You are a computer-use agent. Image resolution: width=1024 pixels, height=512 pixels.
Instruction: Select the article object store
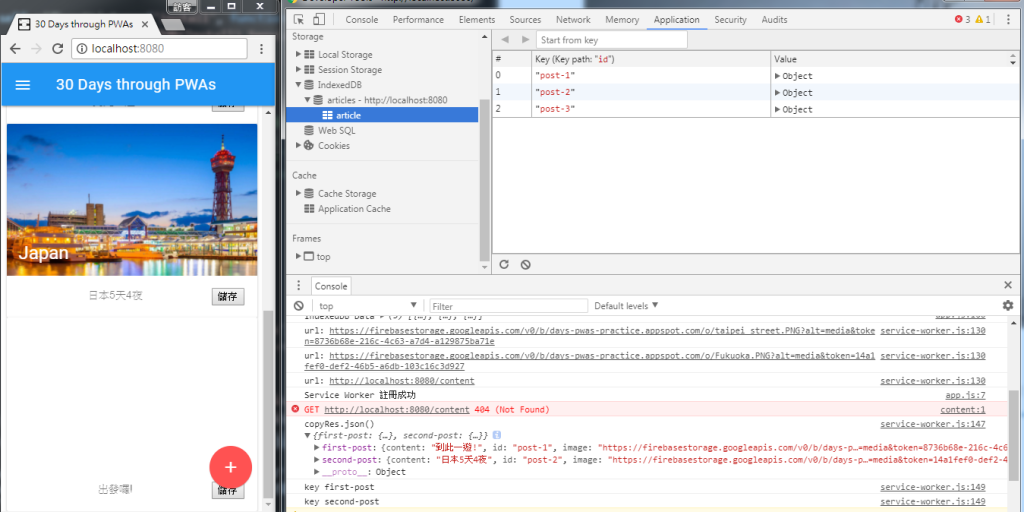[382, 116]
